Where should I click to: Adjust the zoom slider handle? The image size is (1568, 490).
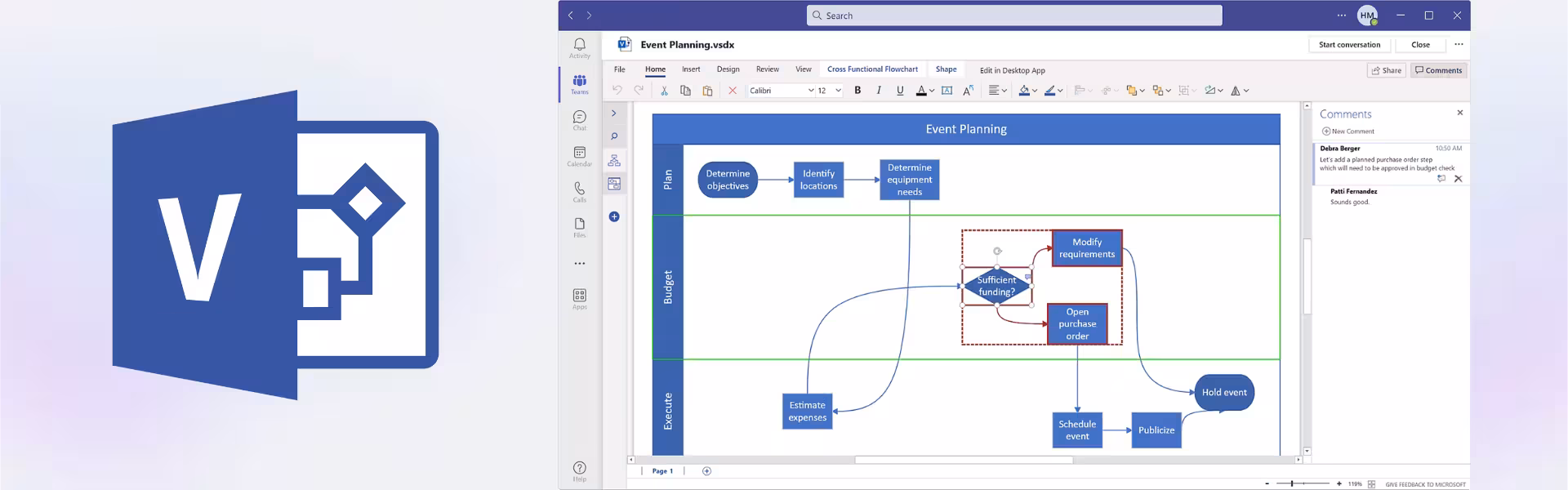click(x=1292, y=484)
